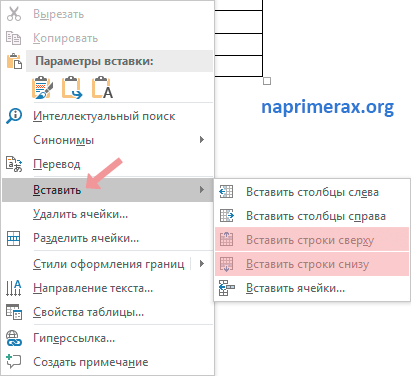Click the table resize handle square

(267, 81)
